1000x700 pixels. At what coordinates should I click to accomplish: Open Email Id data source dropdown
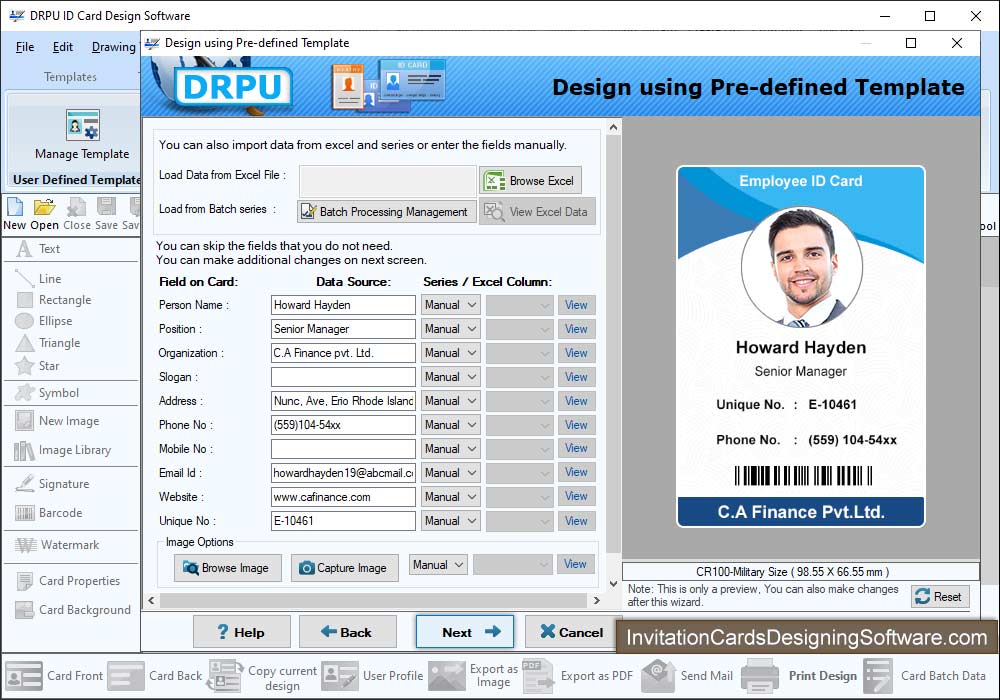(450, 473)
